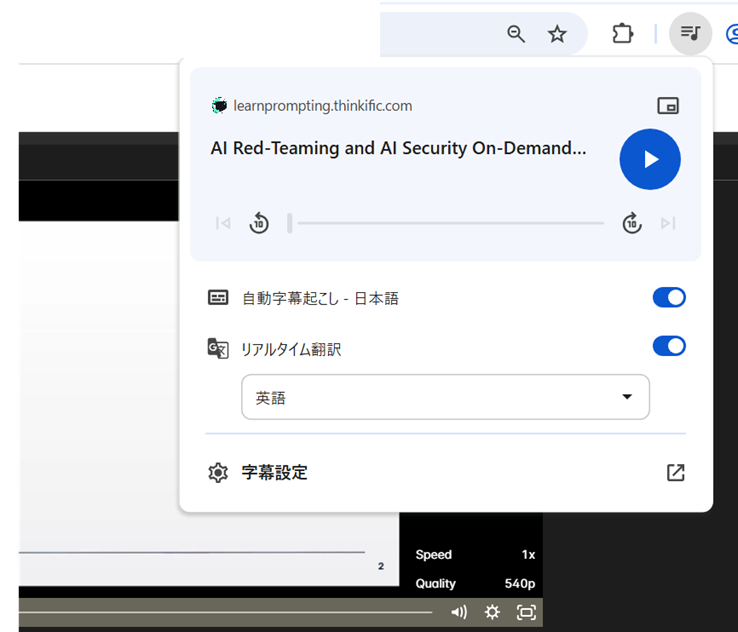Viewport: 738px width, 632px height.
Task: Disable the リアルタイム翻訳 toggle
Action: pos(669,346)
